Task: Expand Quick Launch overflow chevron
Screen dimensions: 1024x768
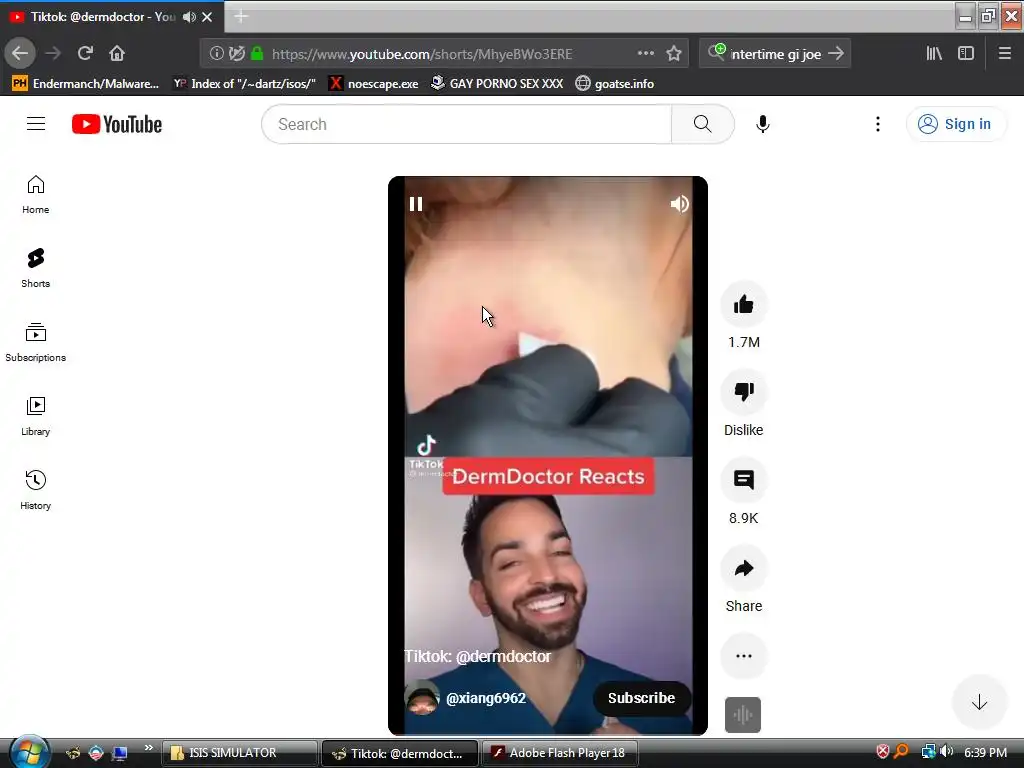Action: pos(148,748)
